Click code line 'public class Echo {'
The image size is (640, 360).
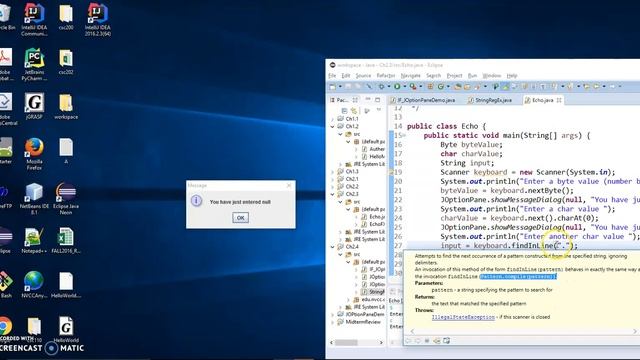(447, 127)
